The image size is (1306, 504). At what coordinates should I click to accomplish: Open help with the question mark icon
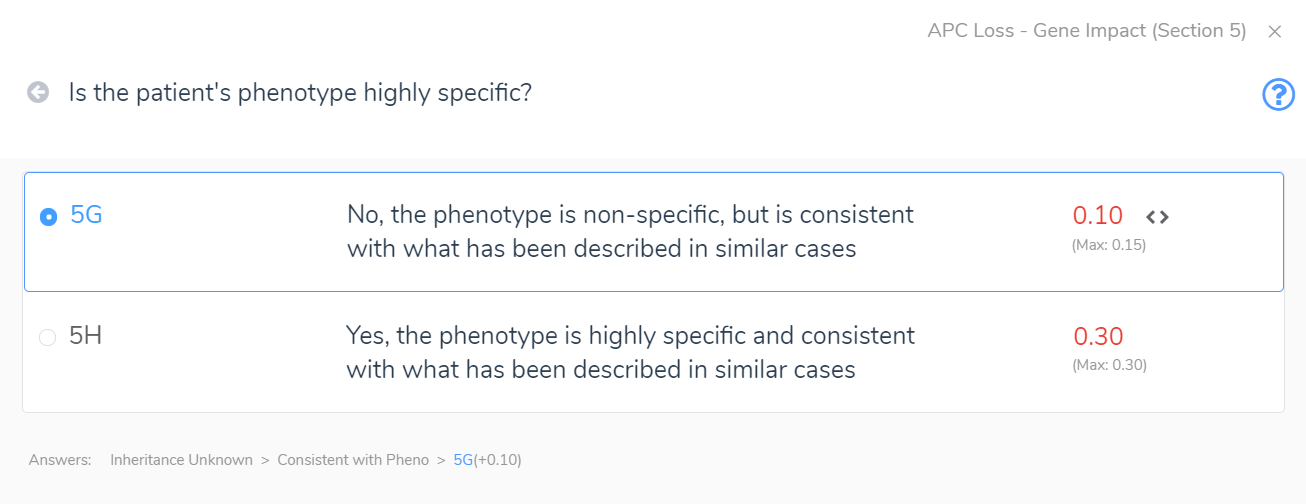(1279, 95)
